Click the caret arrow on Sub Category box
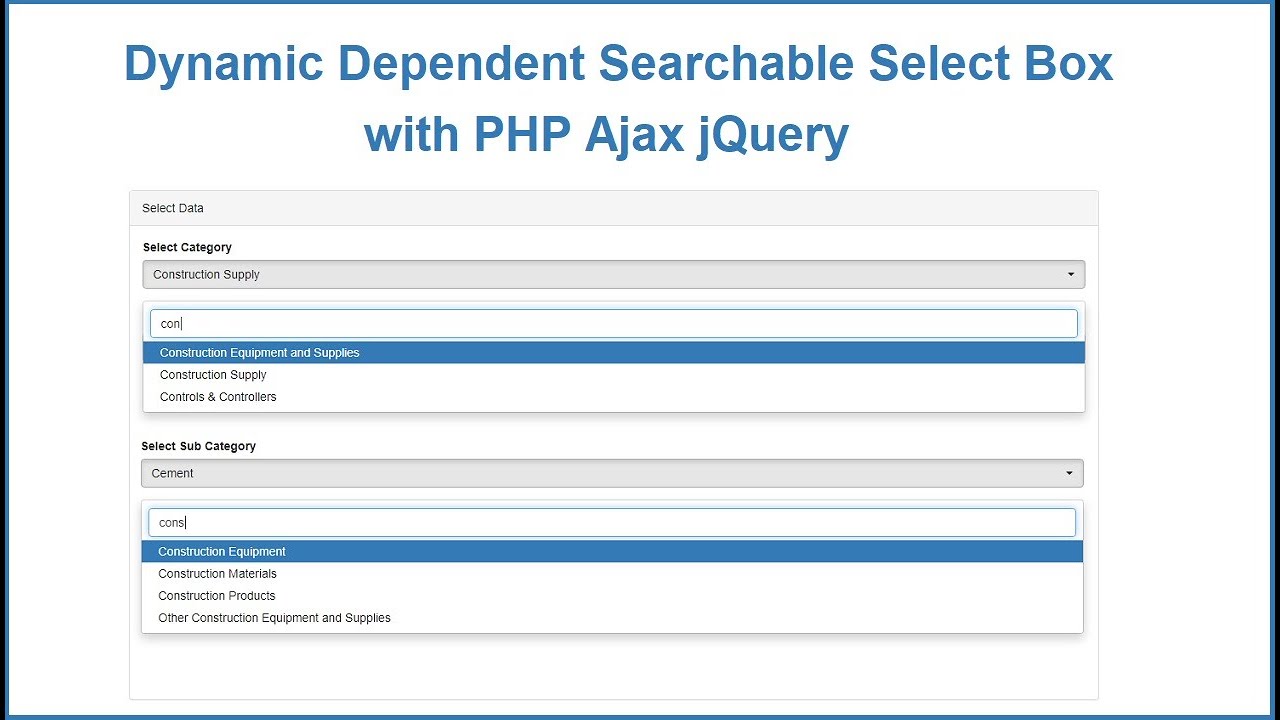 [1069, 473]
